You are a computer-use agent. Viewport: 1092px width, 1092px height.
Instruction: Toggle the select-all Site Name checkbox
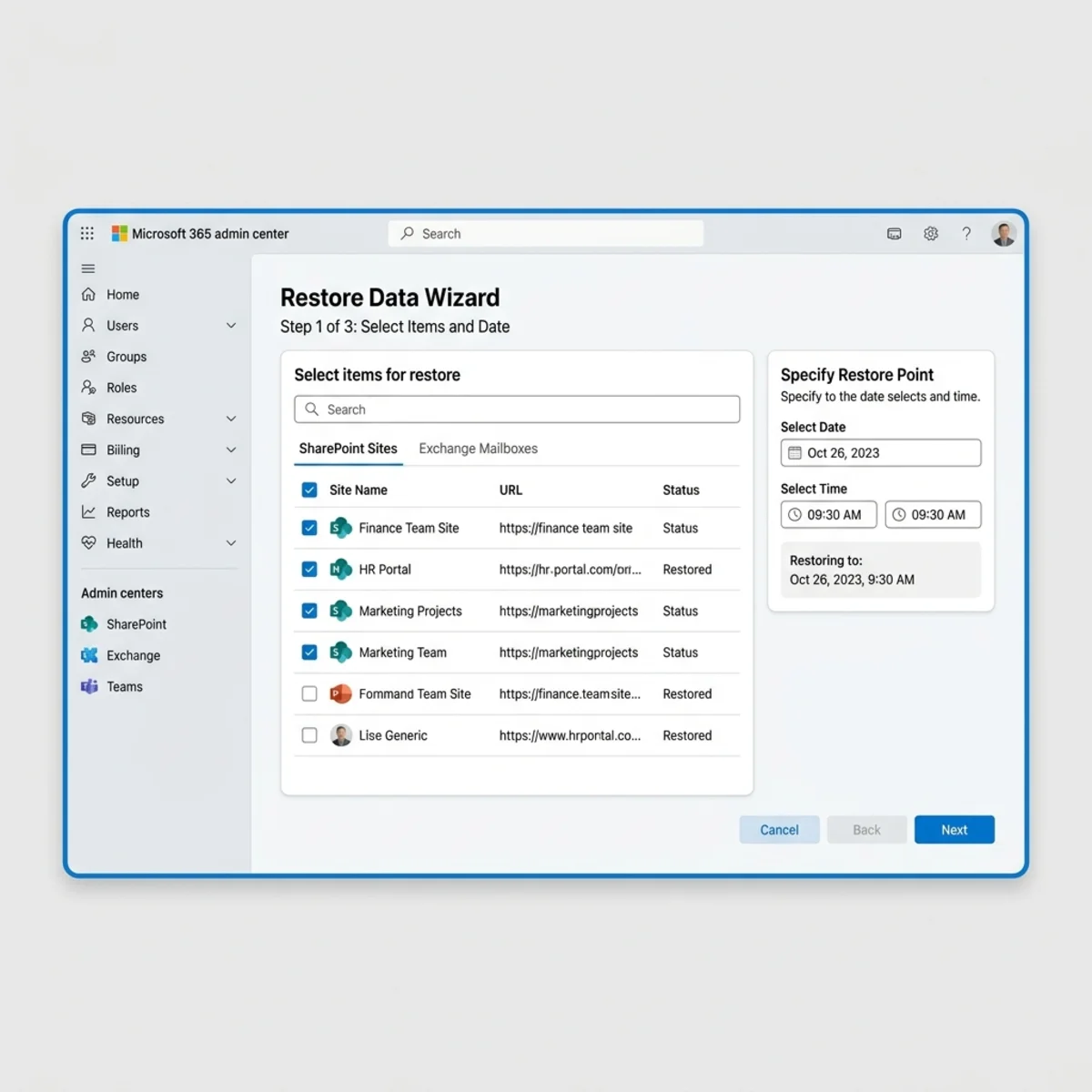[x=309, y=490]
